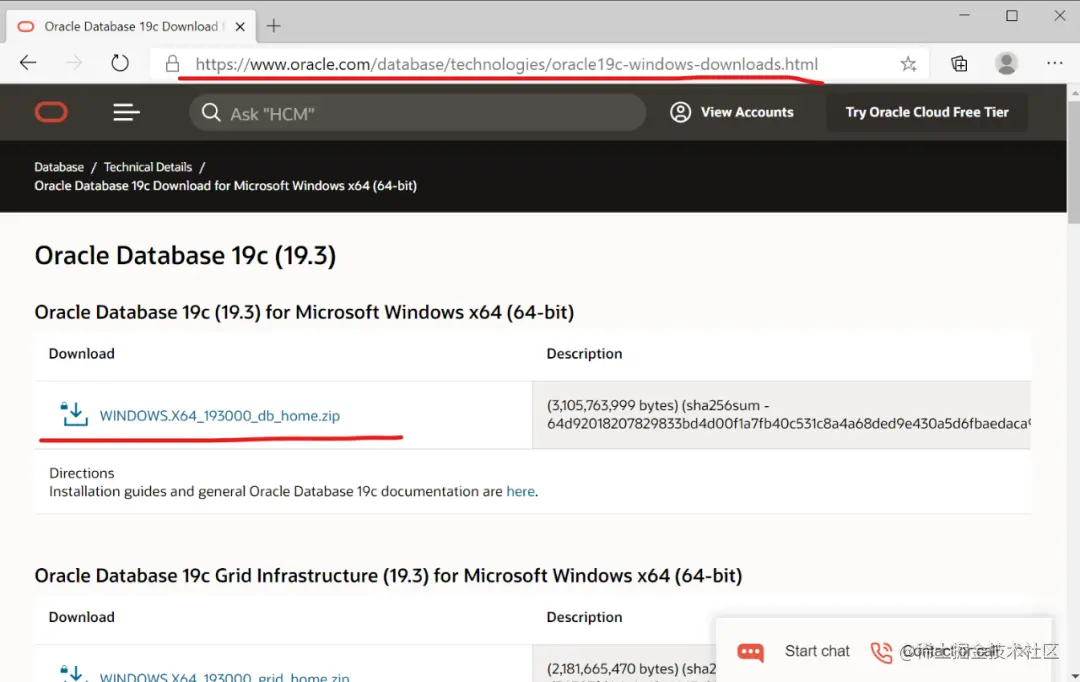The image size is (1080, 682).
Task: Click the browser forward arrow
Action: click(74, 63)
